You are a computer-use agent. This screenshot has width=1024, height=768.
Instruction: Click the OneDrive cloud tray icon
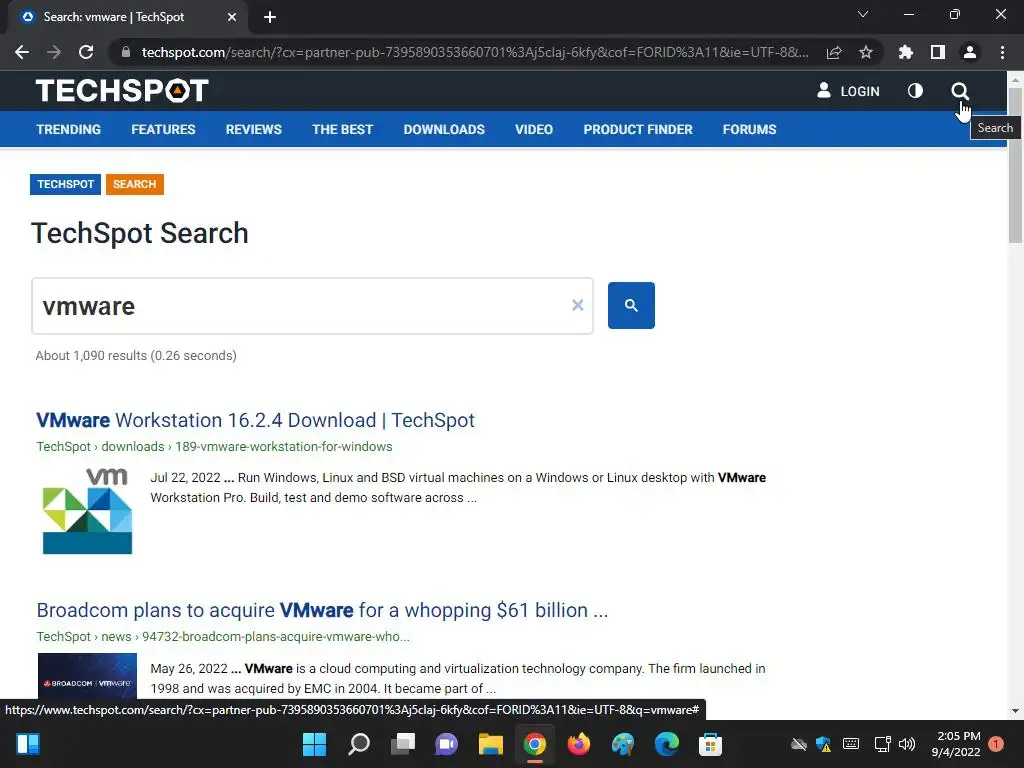click(x=799, y=744)
